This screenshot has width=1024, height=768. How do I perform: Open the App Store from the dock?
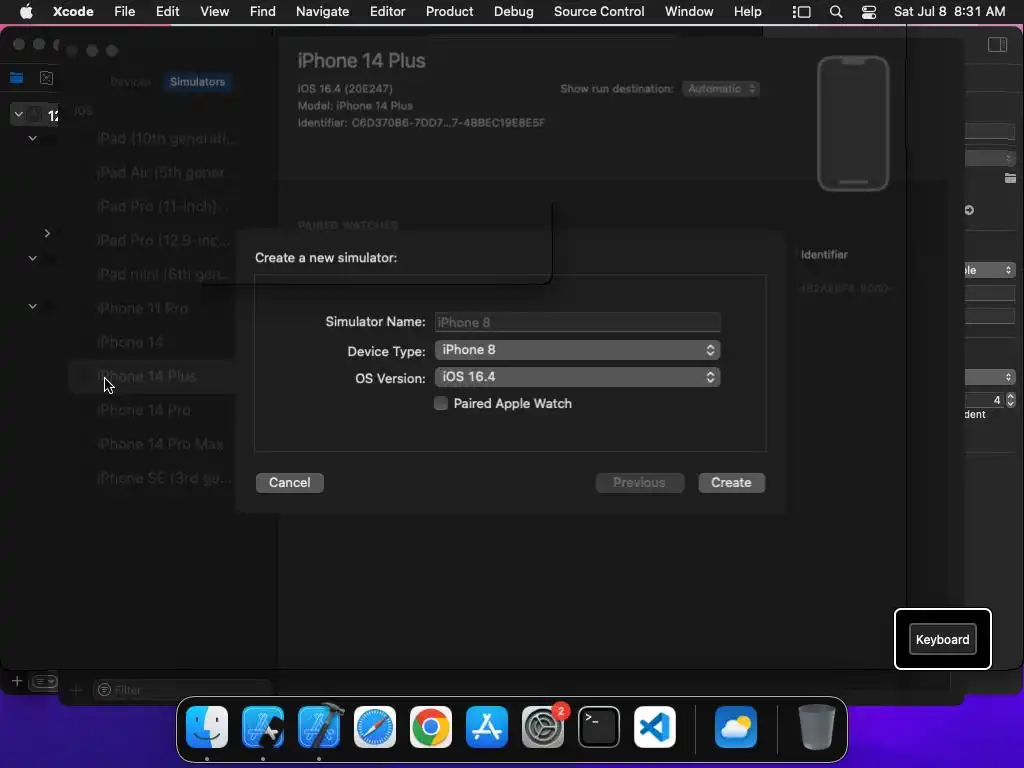487,727
